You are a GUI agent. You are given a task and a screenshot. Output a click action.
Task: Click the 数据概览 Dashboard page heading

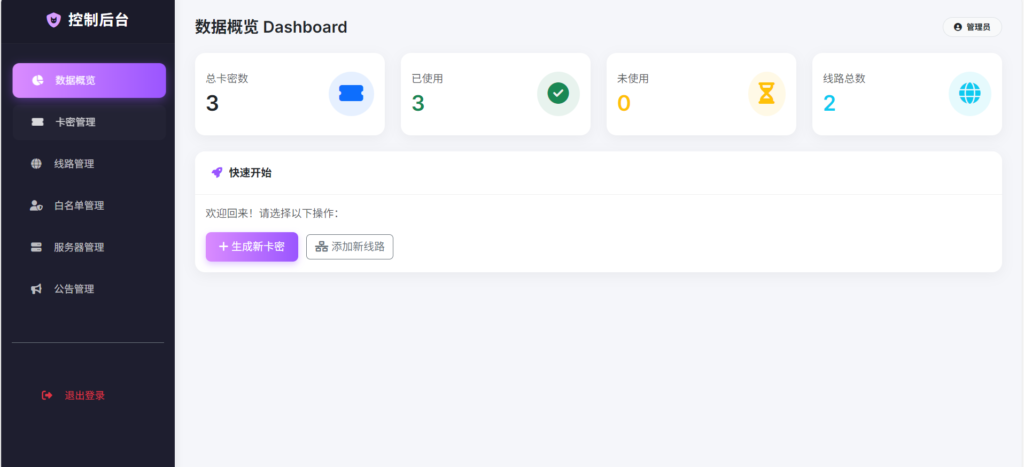tap(271, 27)
